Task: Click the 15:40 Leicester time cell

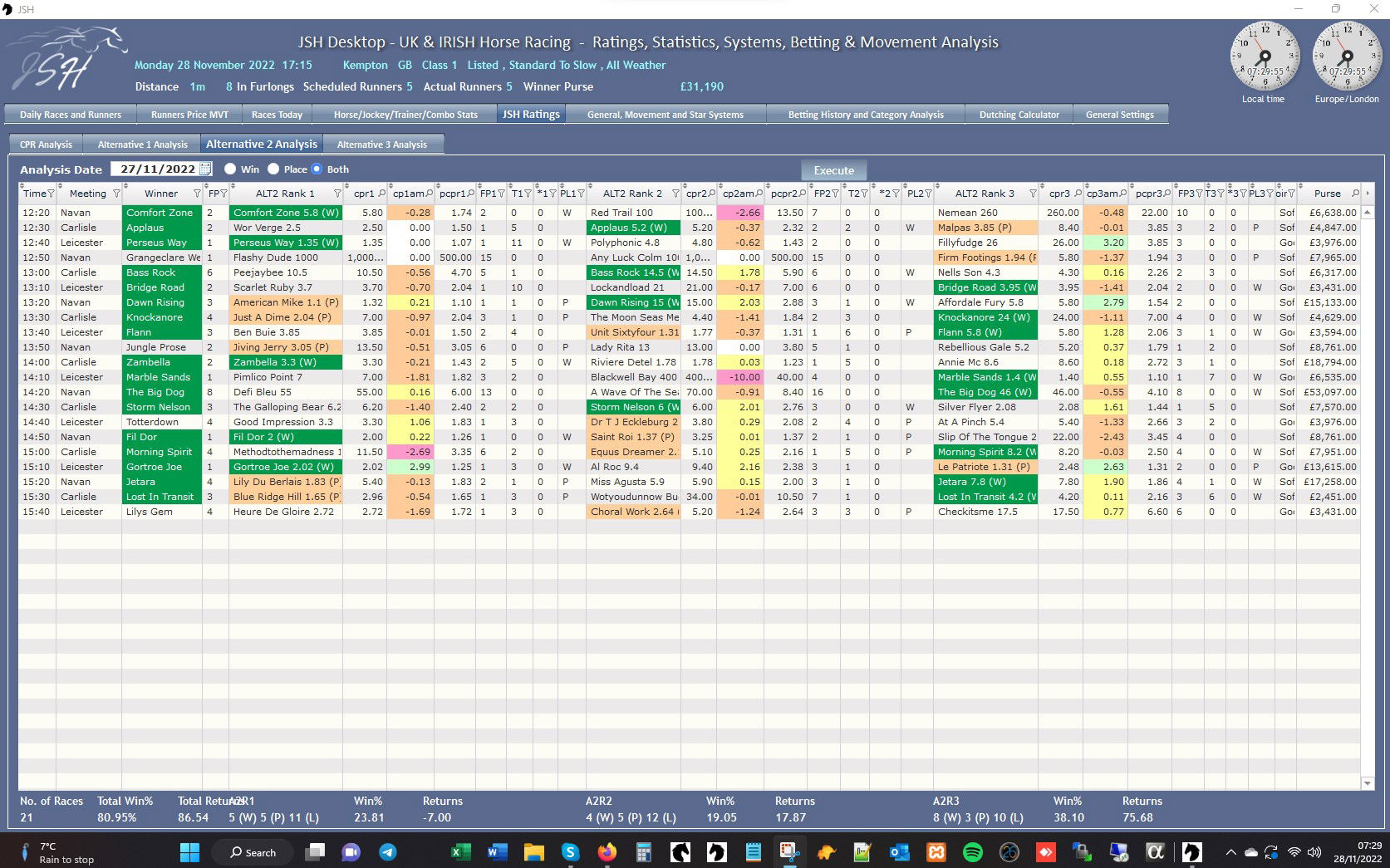Action: coord(36,512)
